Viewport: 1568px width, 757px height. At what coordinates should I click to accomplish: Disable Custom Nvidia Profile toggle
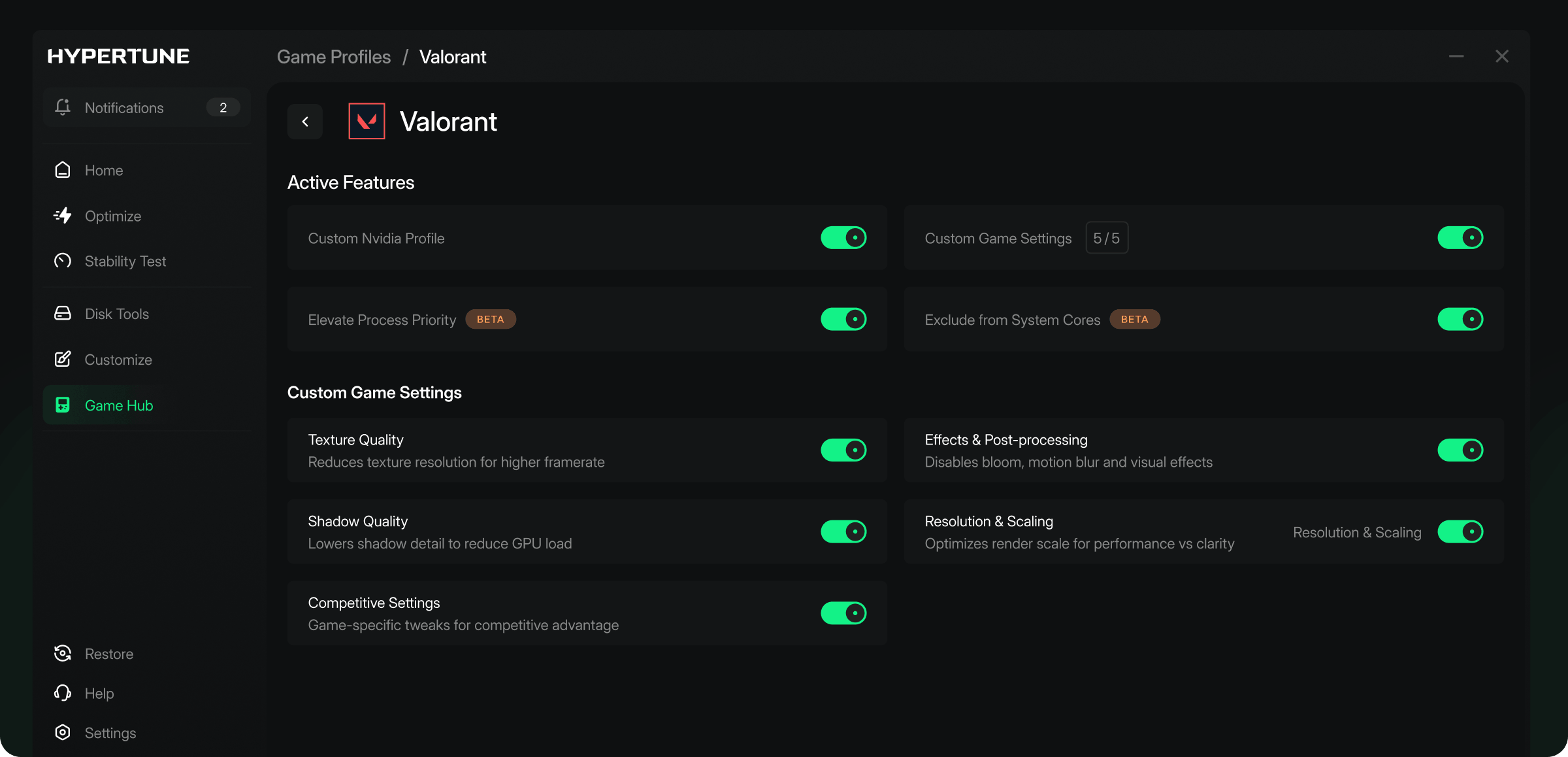[843, 238]
